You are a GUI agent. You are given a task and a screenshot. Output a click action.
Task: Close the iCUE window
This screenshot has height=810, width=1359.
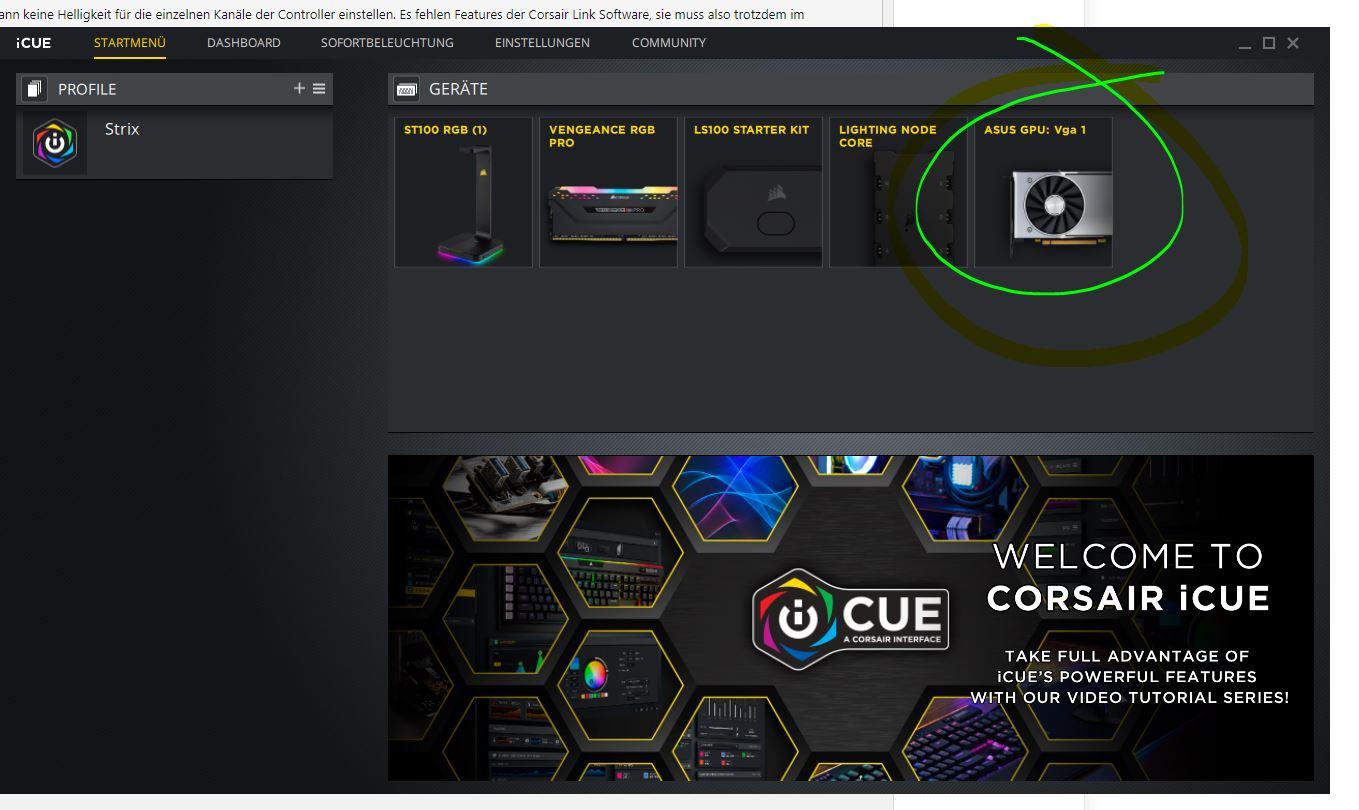click(1293, 43)
